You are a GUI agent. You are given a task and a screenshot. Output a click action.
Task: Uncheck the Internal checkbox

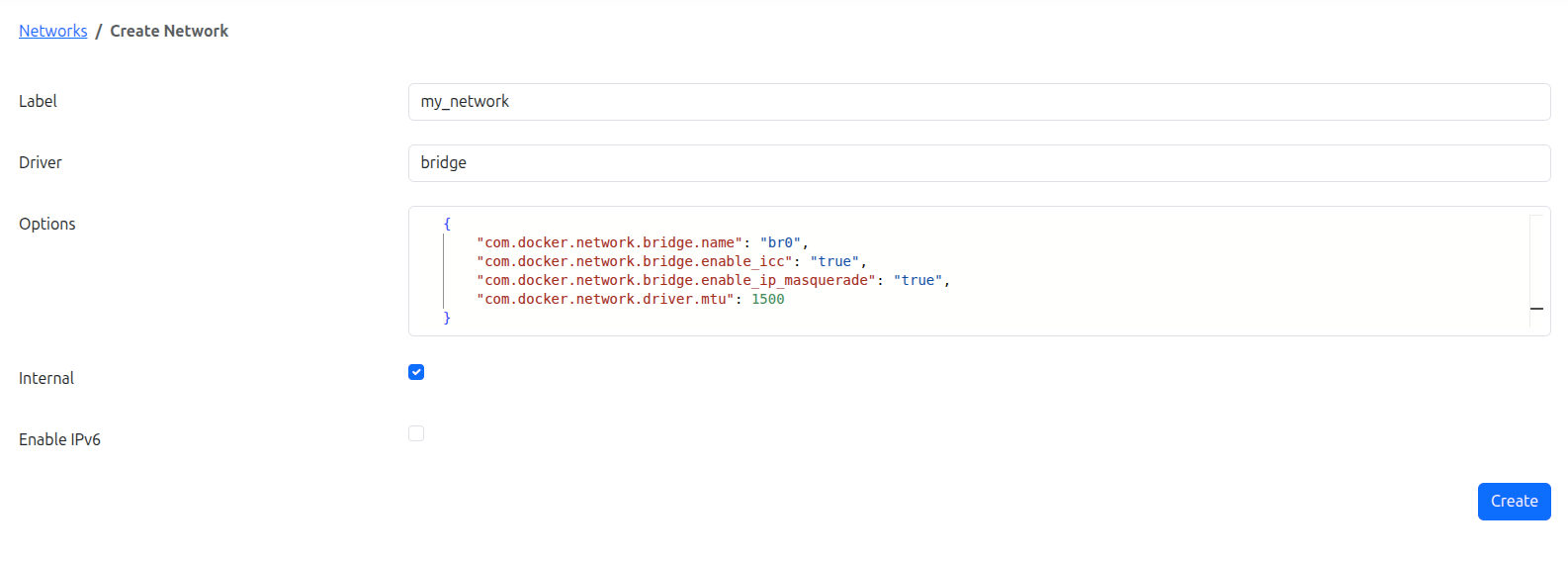point(416,372)
